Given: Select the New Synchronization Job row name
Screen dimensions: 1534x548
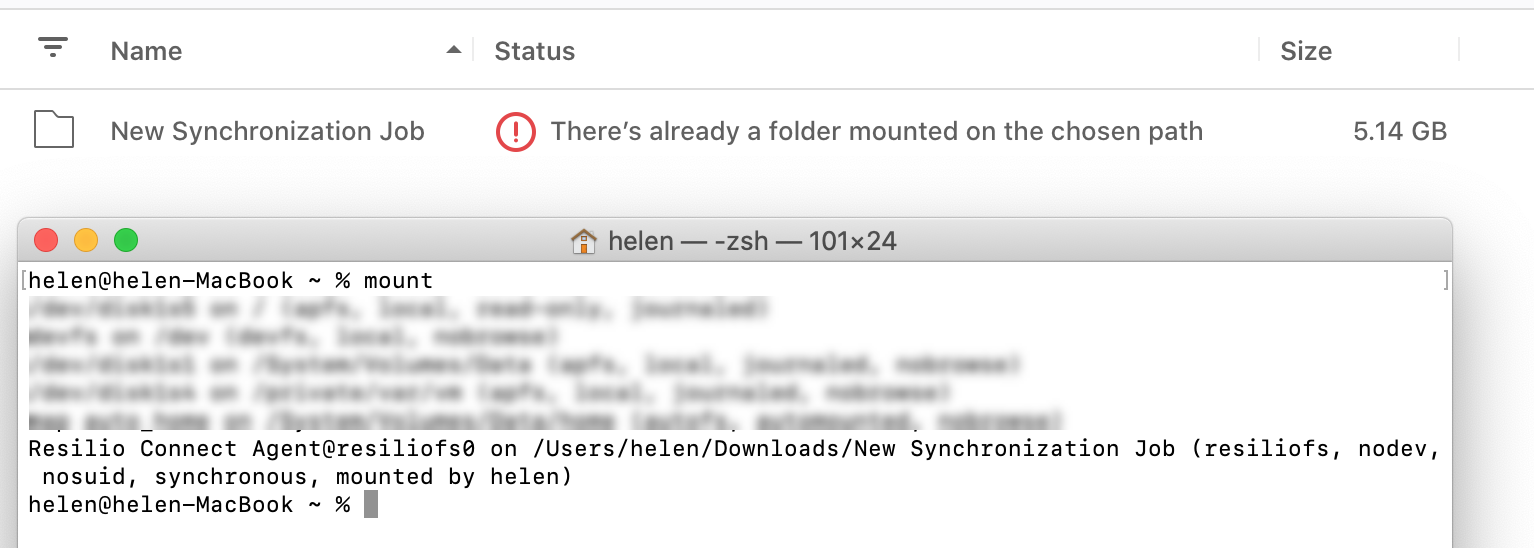Looking at the screenshot, I should click(267, 131).
